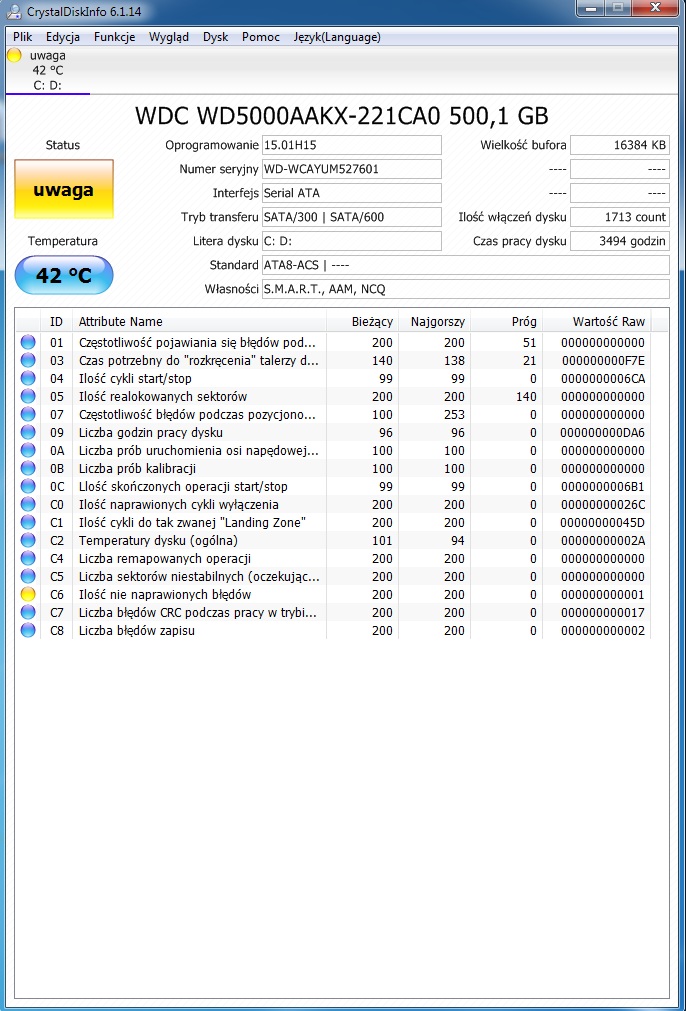
Task: Click the blue status dot for attribute 04
Action: (28, 378)
